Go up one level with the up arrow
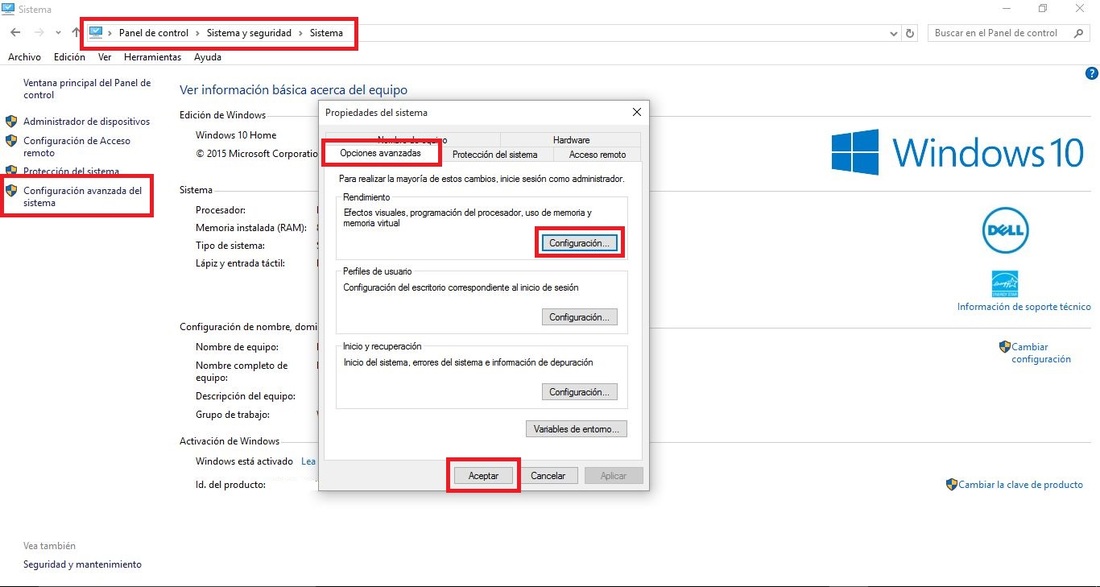This screenshot has height=587, width=1100. 76,33
